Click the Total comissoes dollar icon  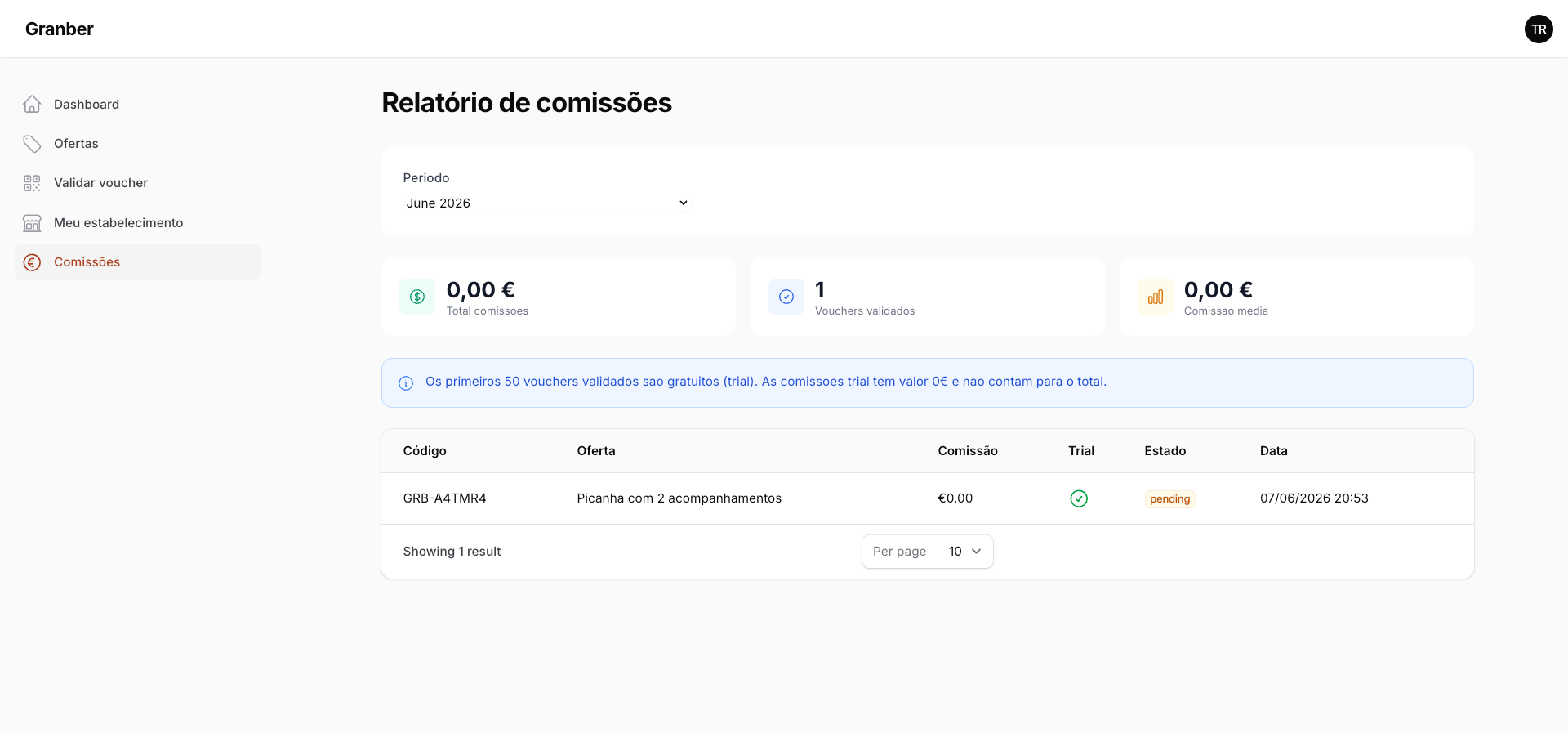click(417, 297)
